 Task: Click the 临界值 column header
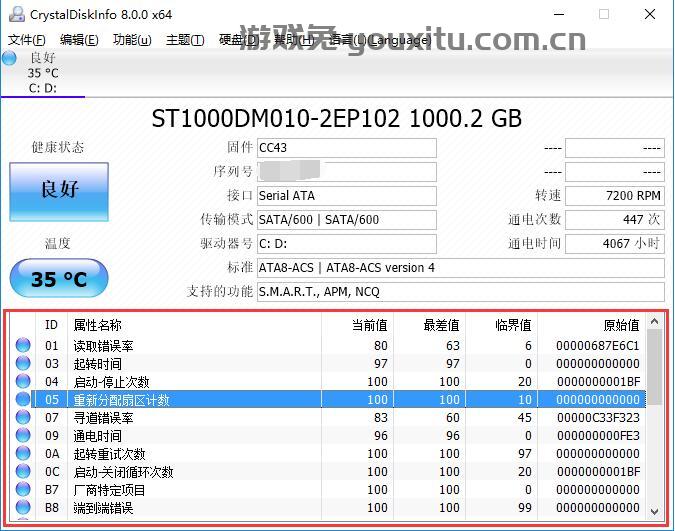click(501, 325)
